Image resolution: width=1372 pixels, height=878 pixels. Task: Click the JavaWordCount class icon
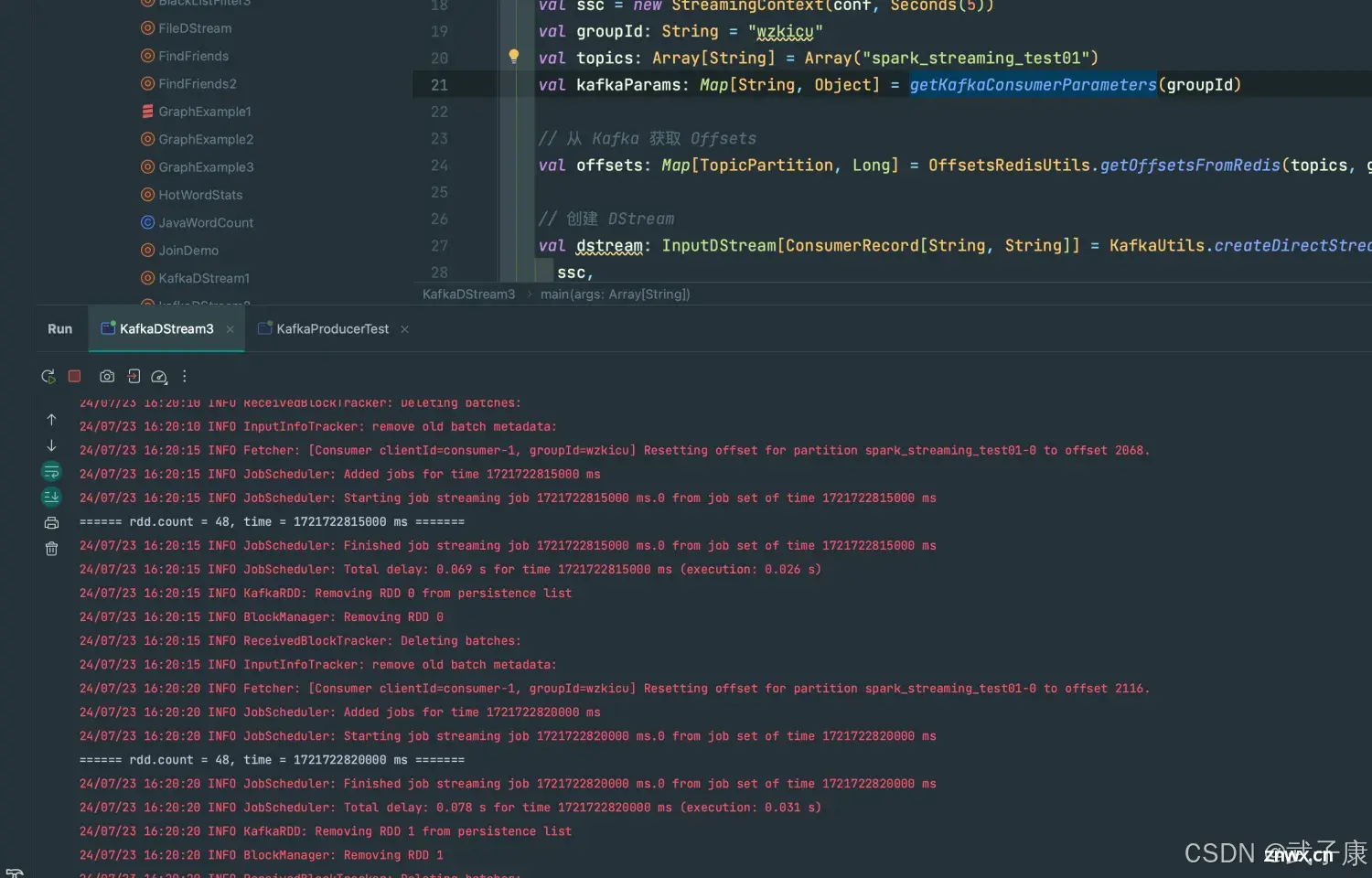tap(147, 222)
